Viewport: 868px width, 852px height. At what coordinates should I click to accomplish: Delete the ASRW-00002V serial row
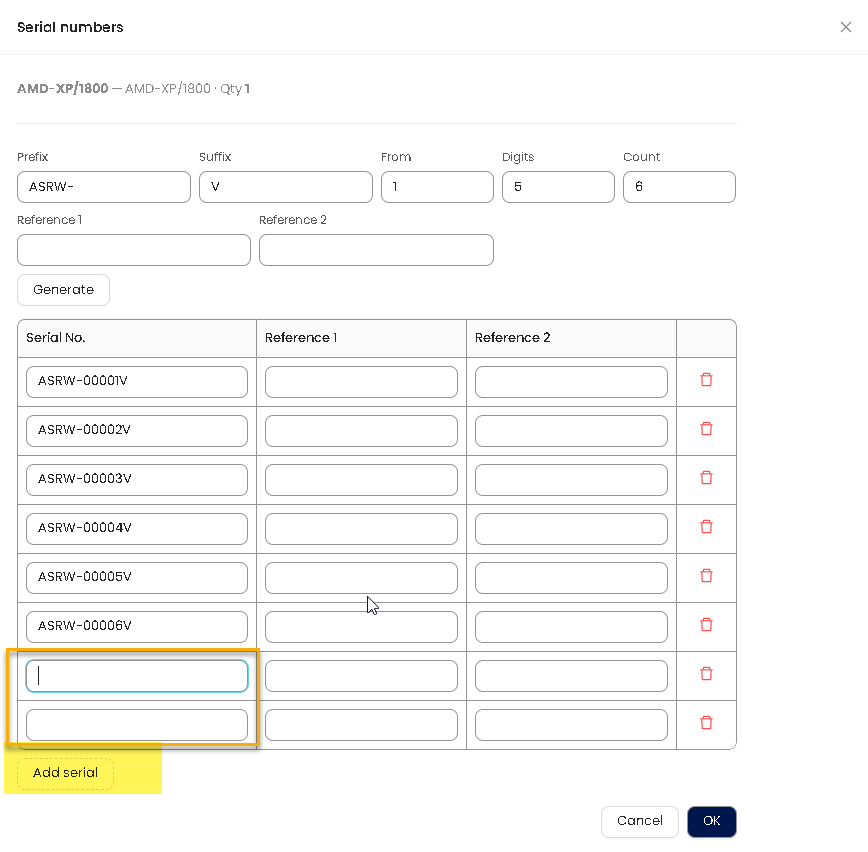click(706, 429)
